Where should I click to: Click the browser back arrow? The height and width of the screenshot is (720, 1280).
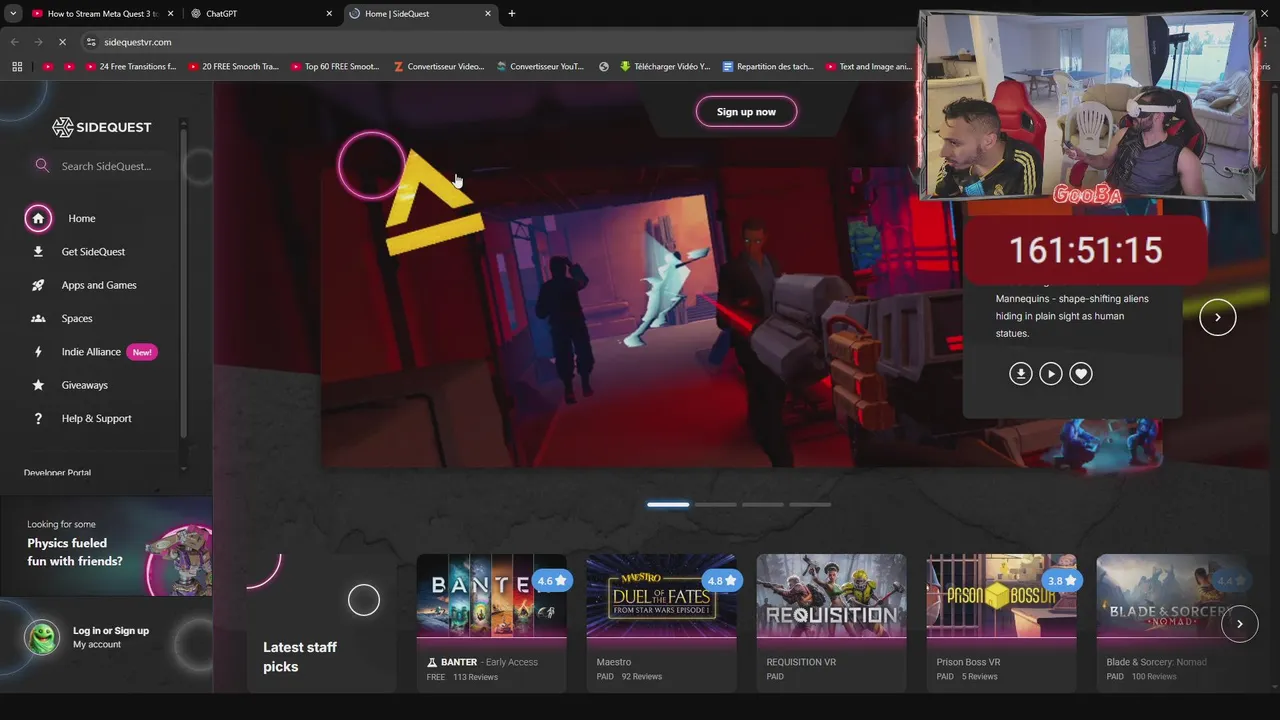[14, 42]
